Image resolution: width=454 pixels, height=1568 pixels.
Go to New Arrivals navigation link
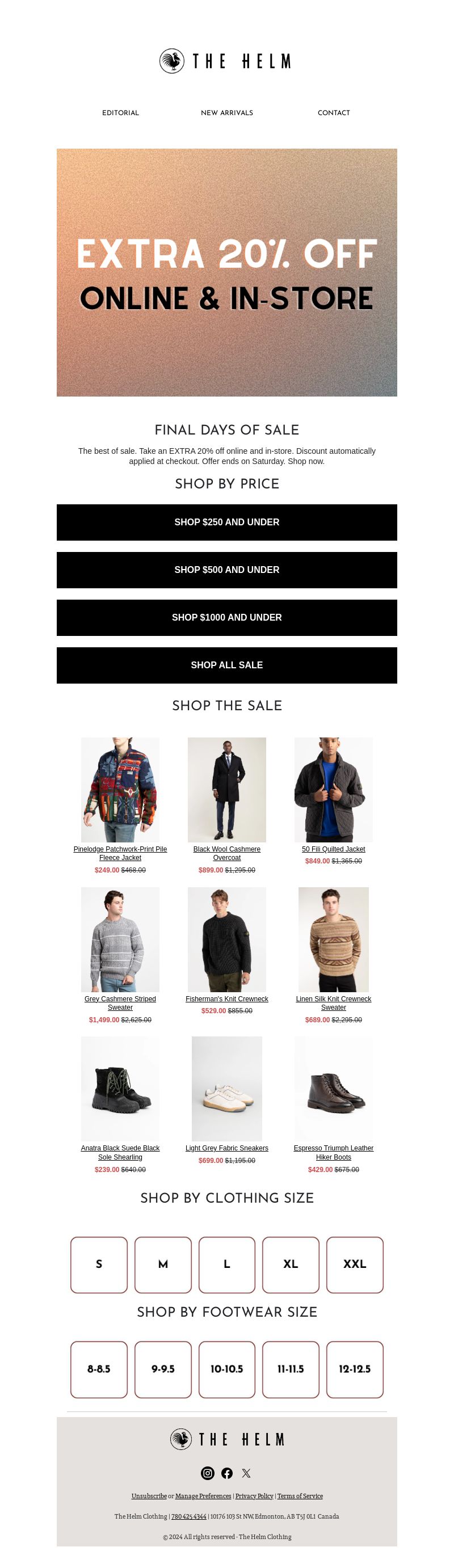(x=227, y=113)
